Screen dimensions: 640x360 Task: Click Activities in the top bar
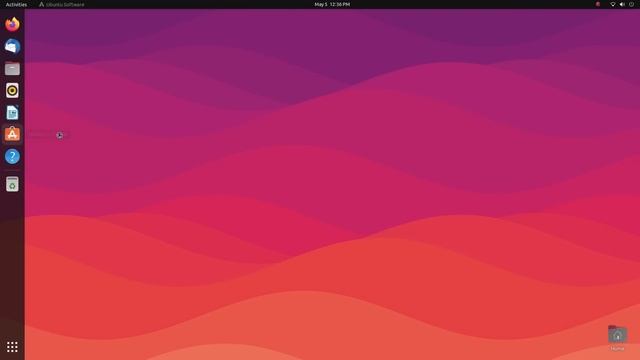coord(16,4)
